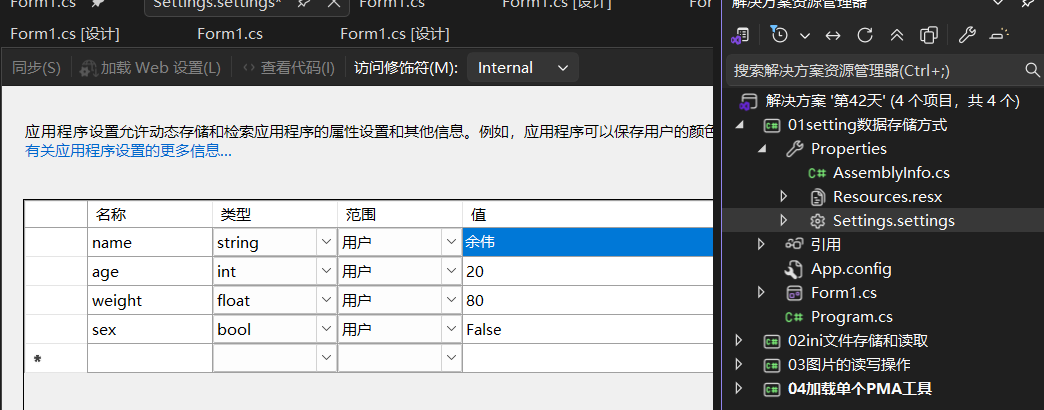Viewport: 1044px width, 410px height.
Task: Collapse all nodes in Solution Explorer
Action: tap(897, 35)
